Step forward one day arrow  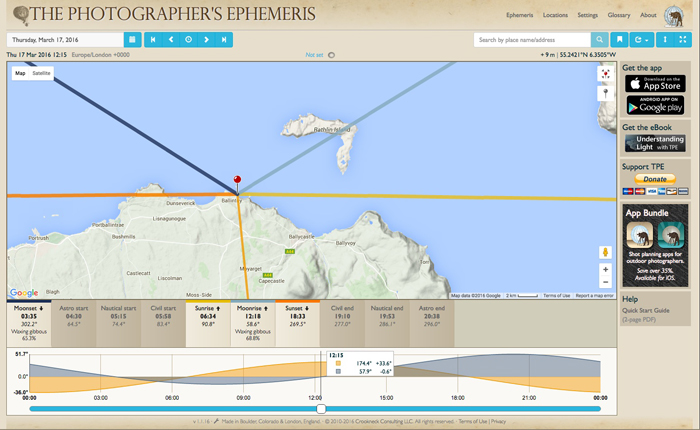207,40
